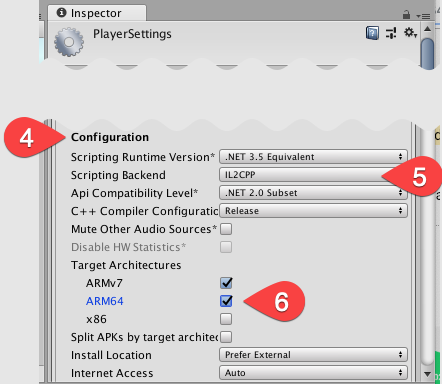Click the Disable HW Statistics label
The image size is (442, 384).
tap(128, 247)
